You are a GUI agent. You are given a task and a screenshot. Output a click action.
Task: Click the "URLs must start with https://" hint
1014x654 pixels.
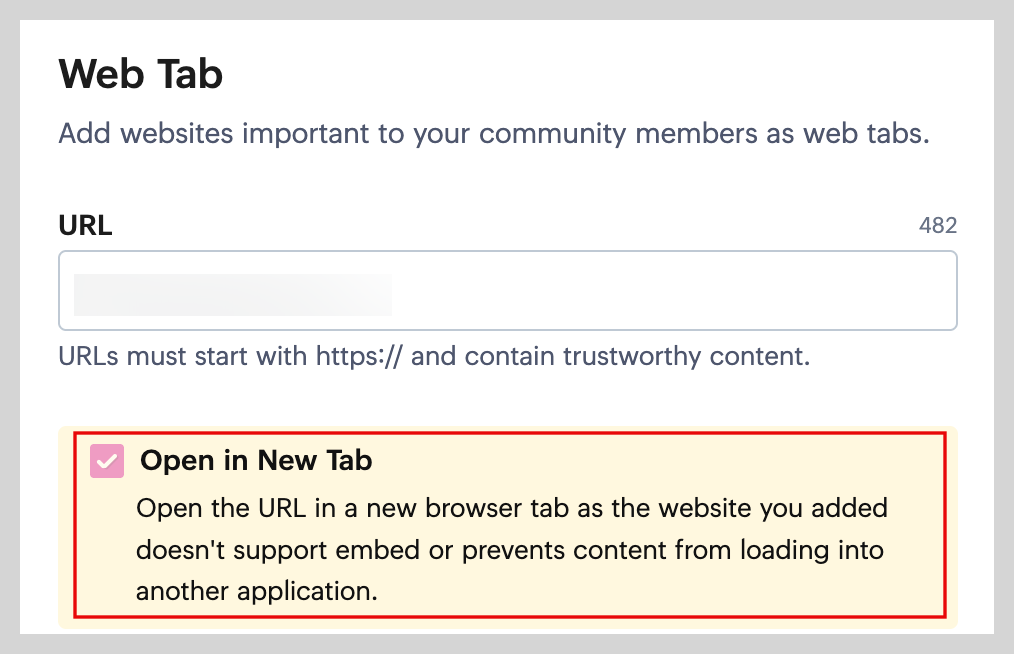[x=230, y=357]
